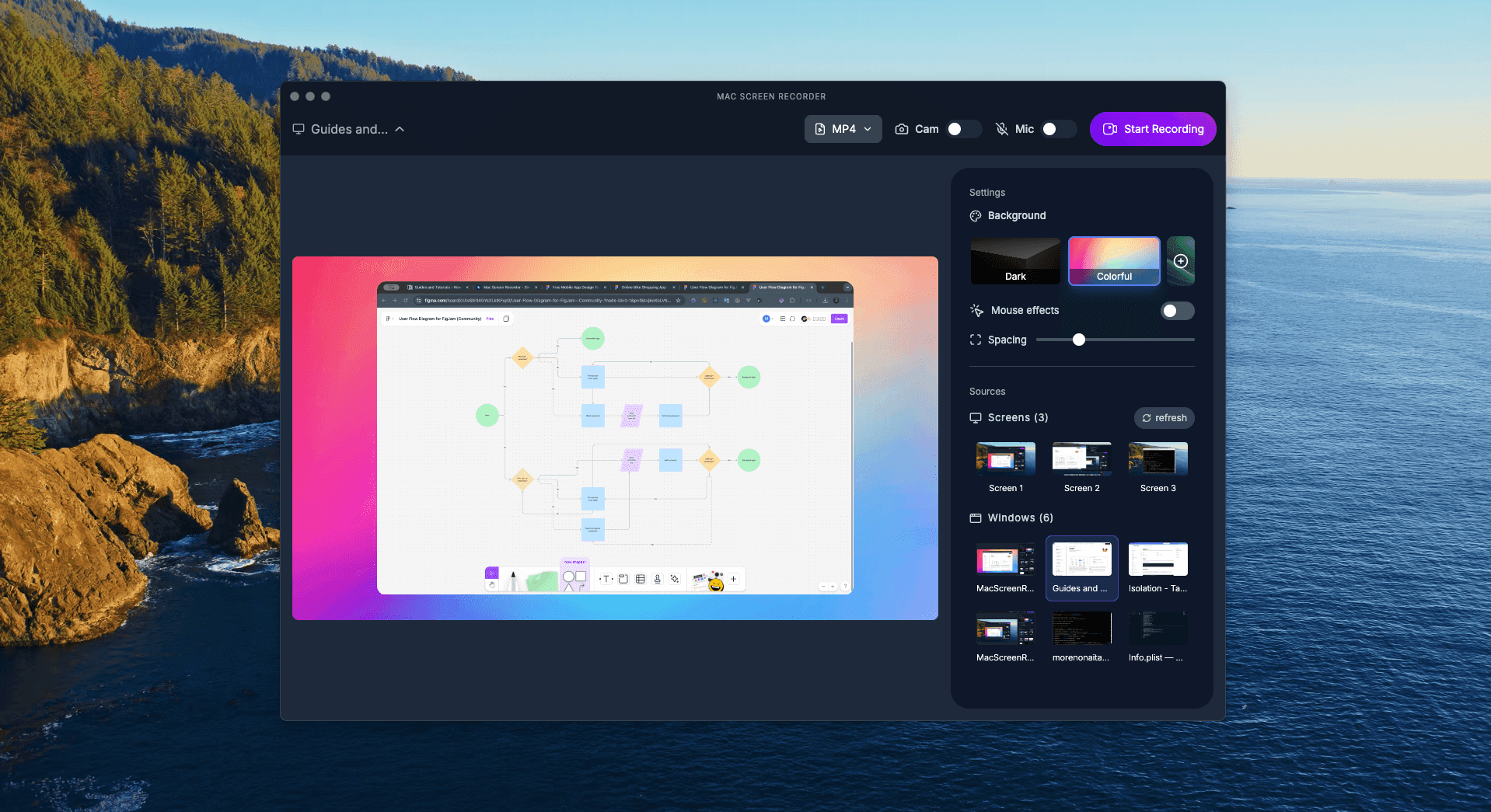
Task: Click the add custom background plus icon
Action: [x=1180, y=261]
